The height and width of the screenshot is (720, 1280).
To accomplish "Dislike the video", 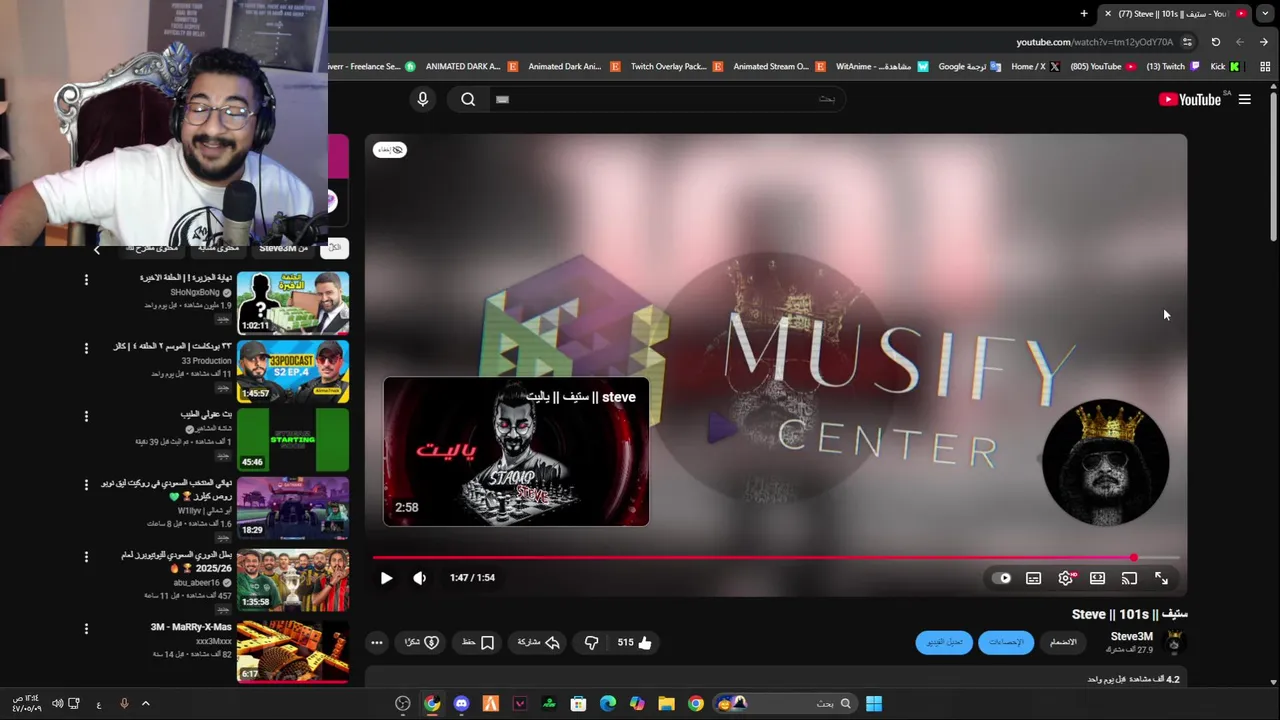I will tap(592, 643).
